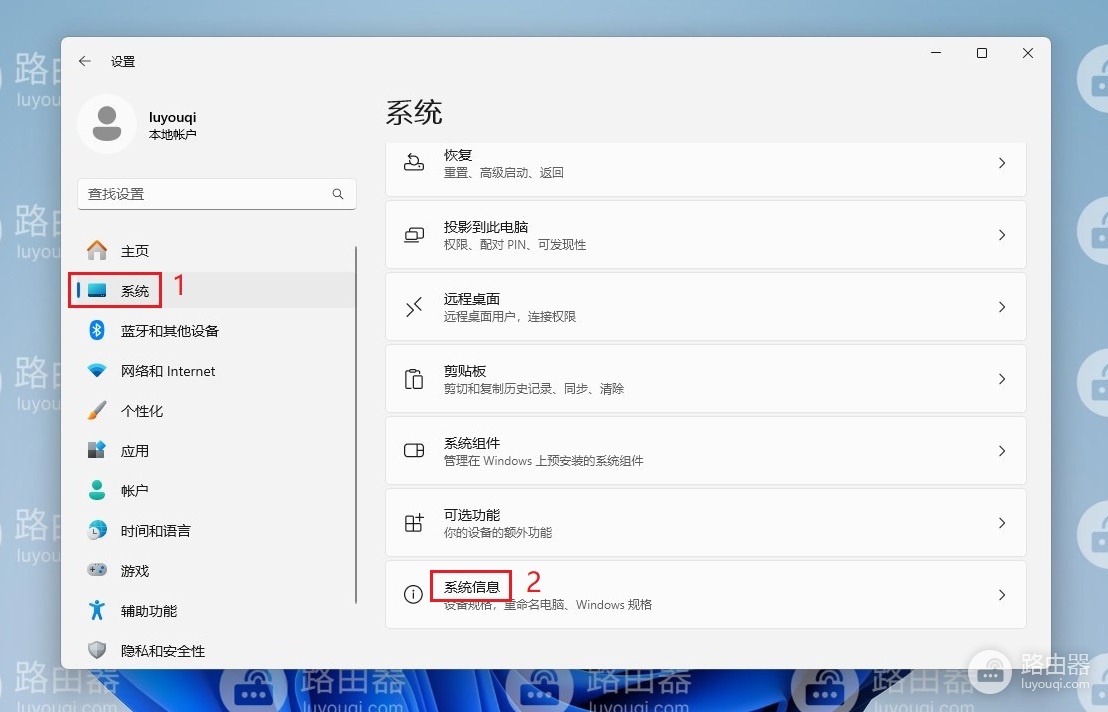1108x712 pixels.
Task: Click 剪切和复制历史记录 description text
Action: click(x=534, y=388)
